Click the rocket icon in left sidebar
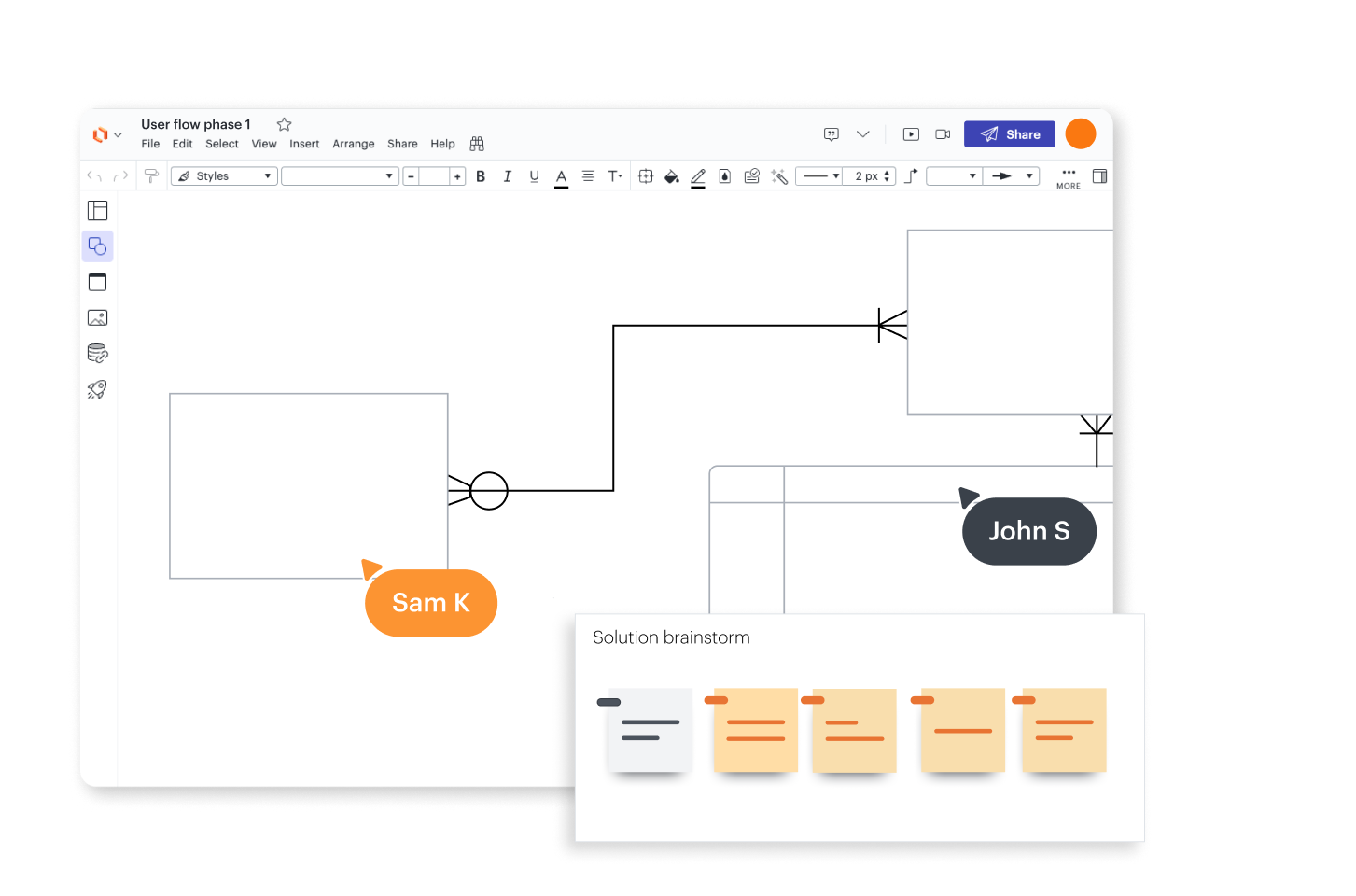The image size is (1356, 896). 97,389
